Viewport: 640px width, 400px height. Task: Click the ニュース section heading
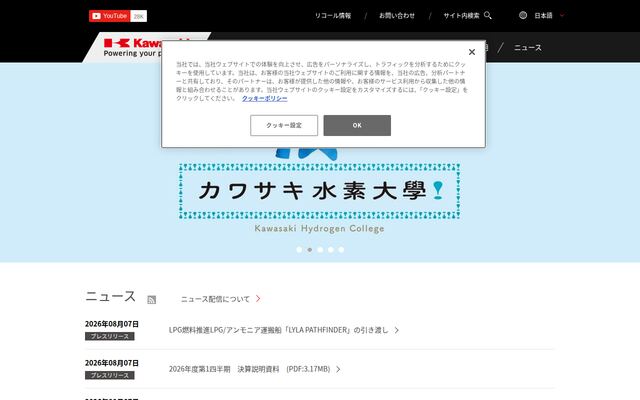click(x=110, y=296)
